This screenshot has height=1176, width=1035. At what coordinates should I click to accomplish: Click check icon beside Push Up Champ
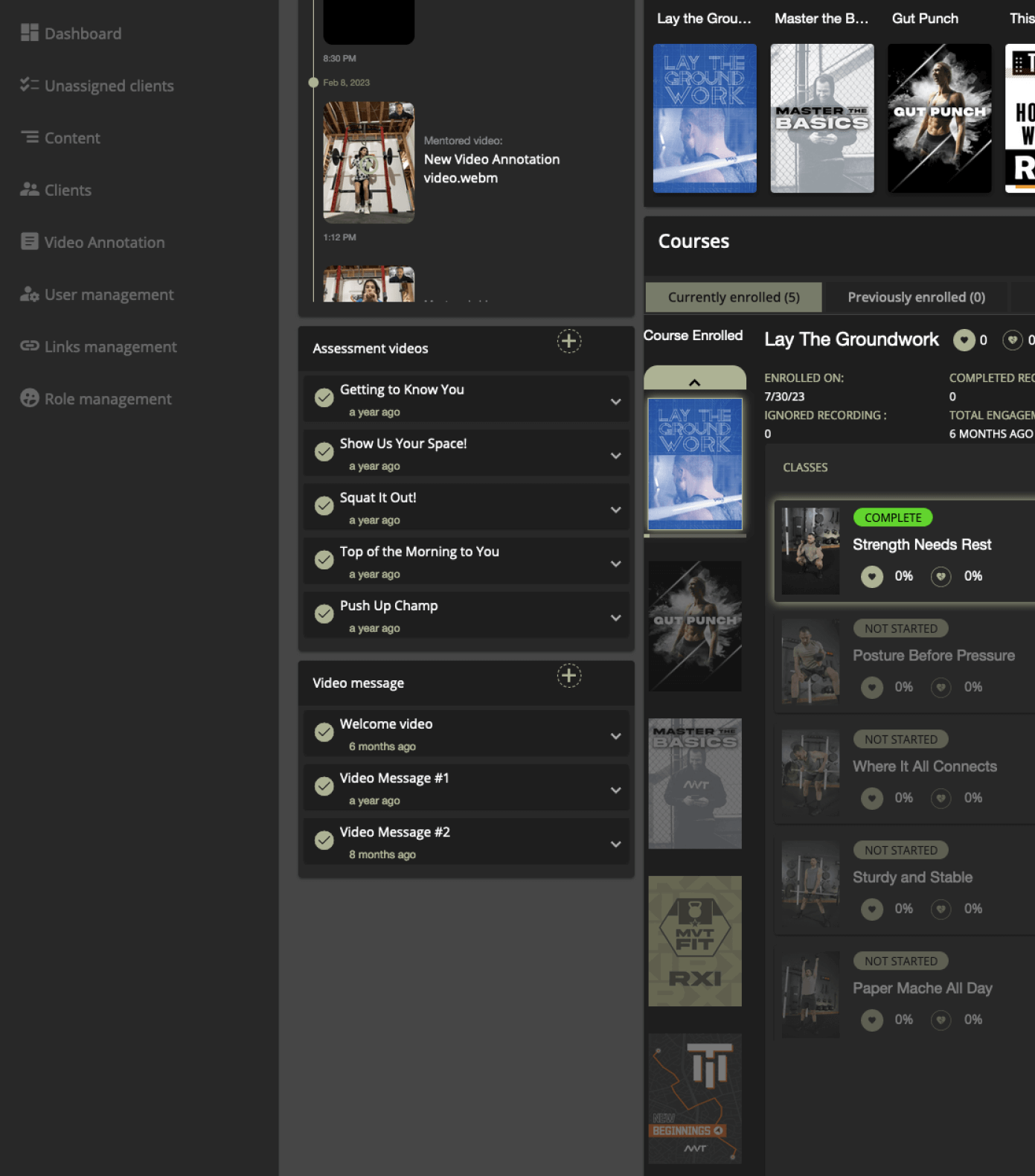point(324,614)
